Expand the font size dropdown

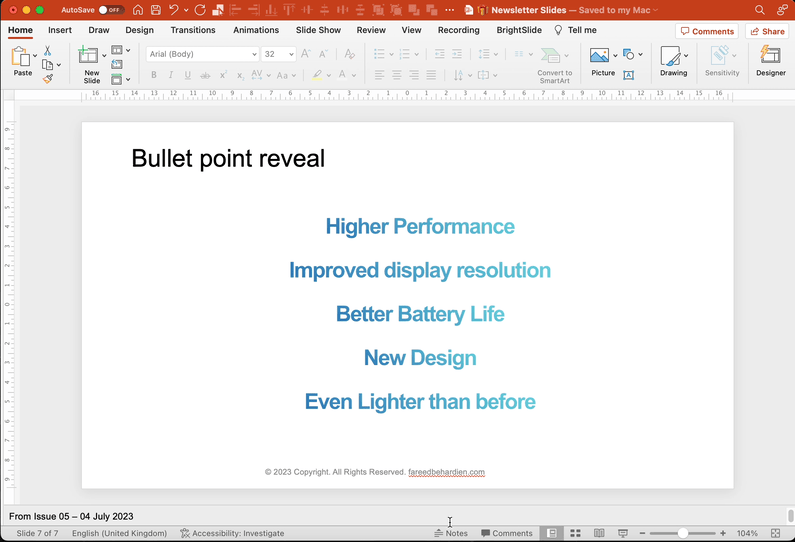pos(291,54)
